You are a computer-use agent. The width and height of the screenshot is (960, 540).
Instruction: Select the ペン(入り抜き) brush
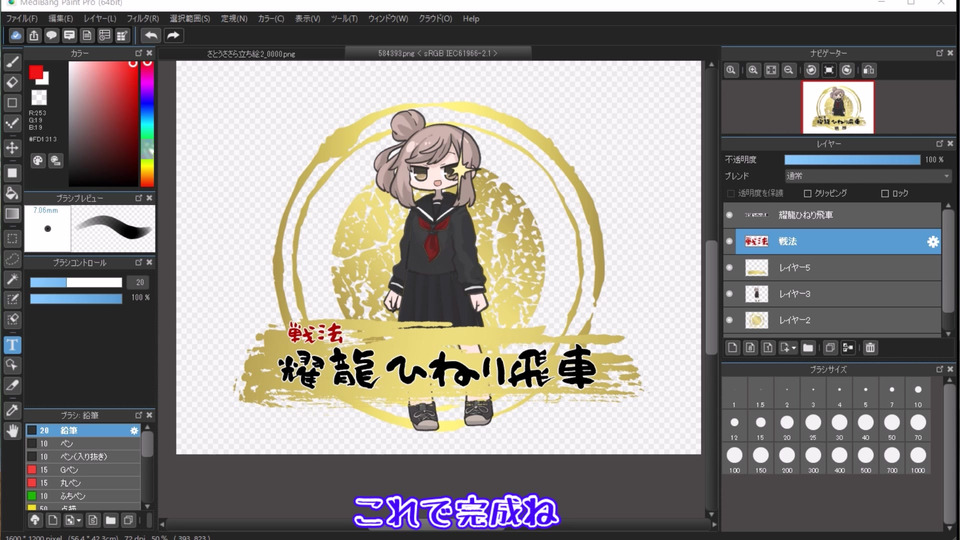[x=83, y=457]
